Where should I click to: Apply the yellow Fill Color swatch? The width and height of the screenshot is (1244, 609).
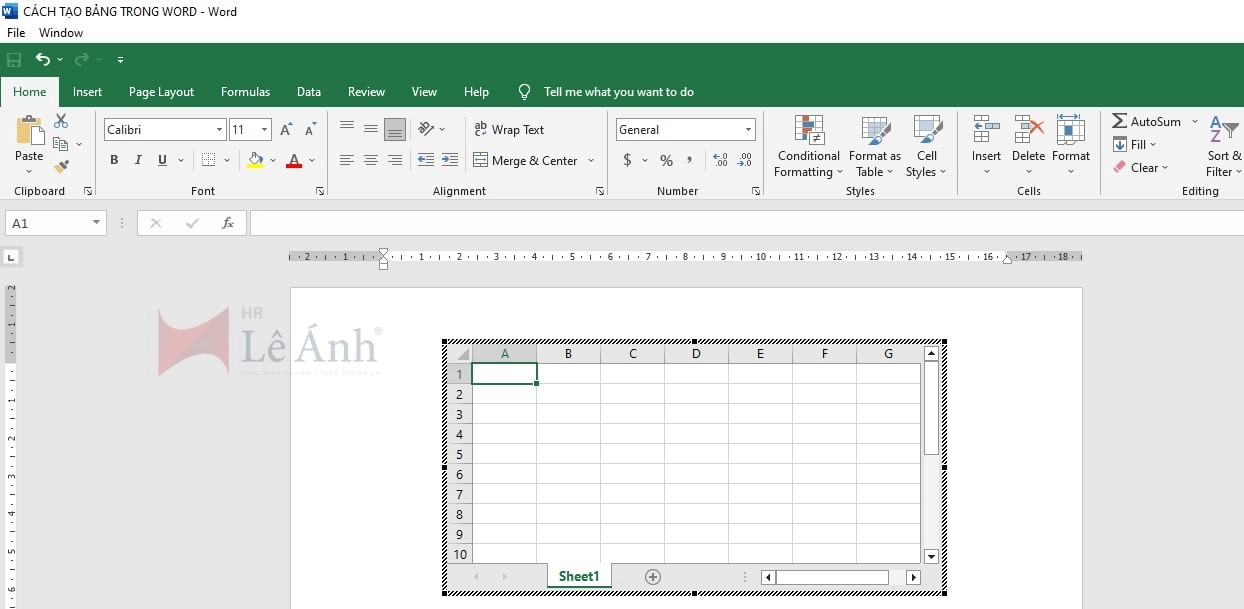pos(255,160)
